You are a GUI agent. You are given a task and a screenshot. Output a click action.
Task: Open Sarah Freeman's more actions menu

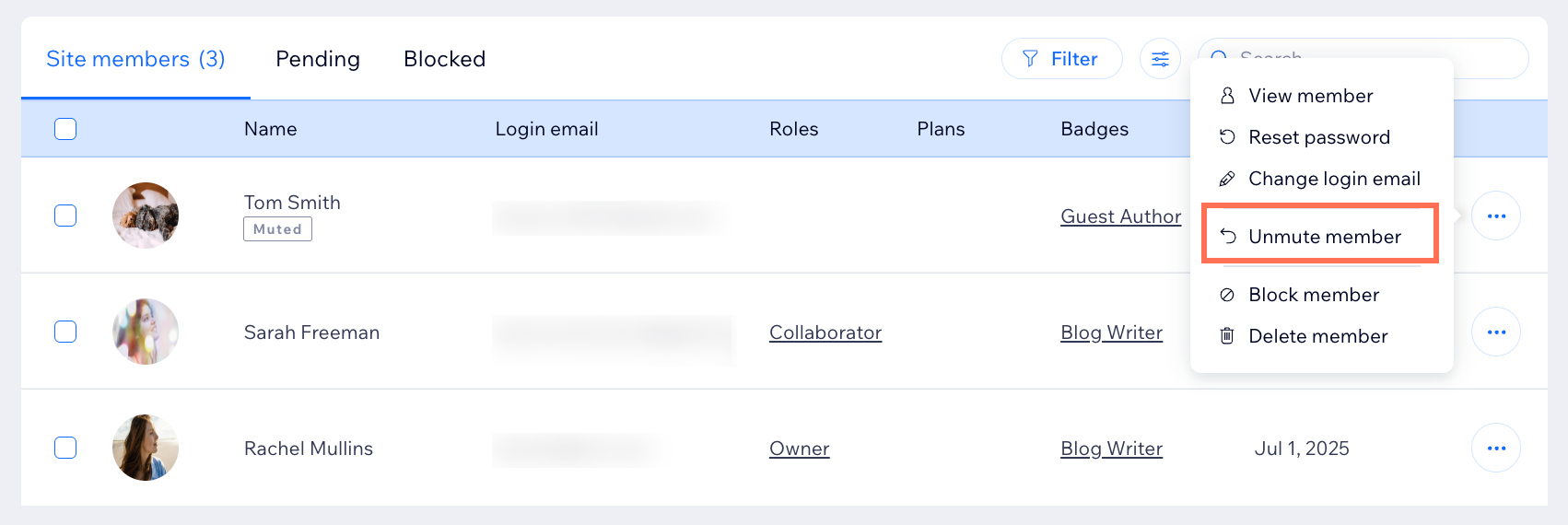[x=1496, y=332]
